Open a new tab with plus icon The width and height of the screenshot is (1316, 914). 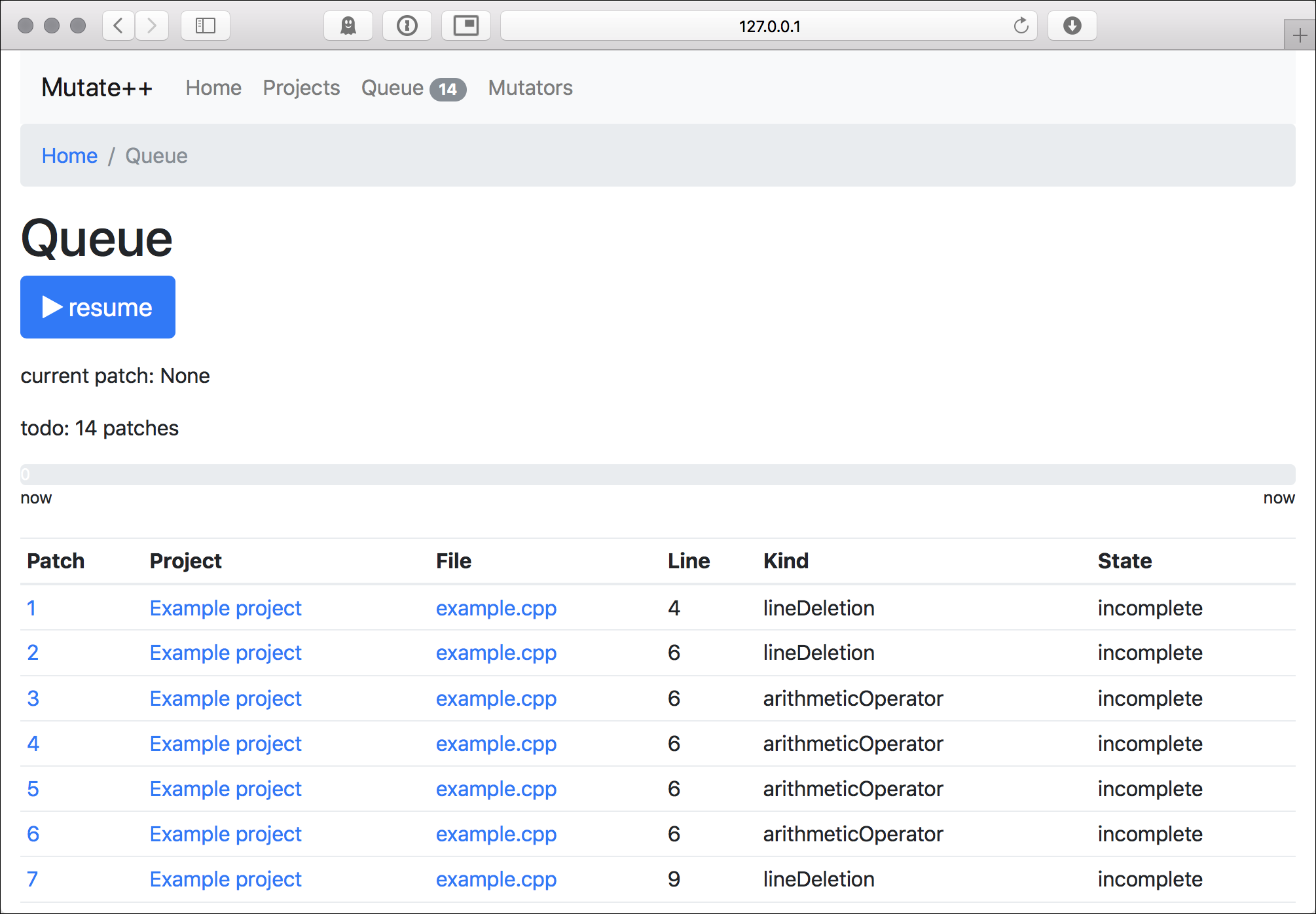click(1300, 35)
